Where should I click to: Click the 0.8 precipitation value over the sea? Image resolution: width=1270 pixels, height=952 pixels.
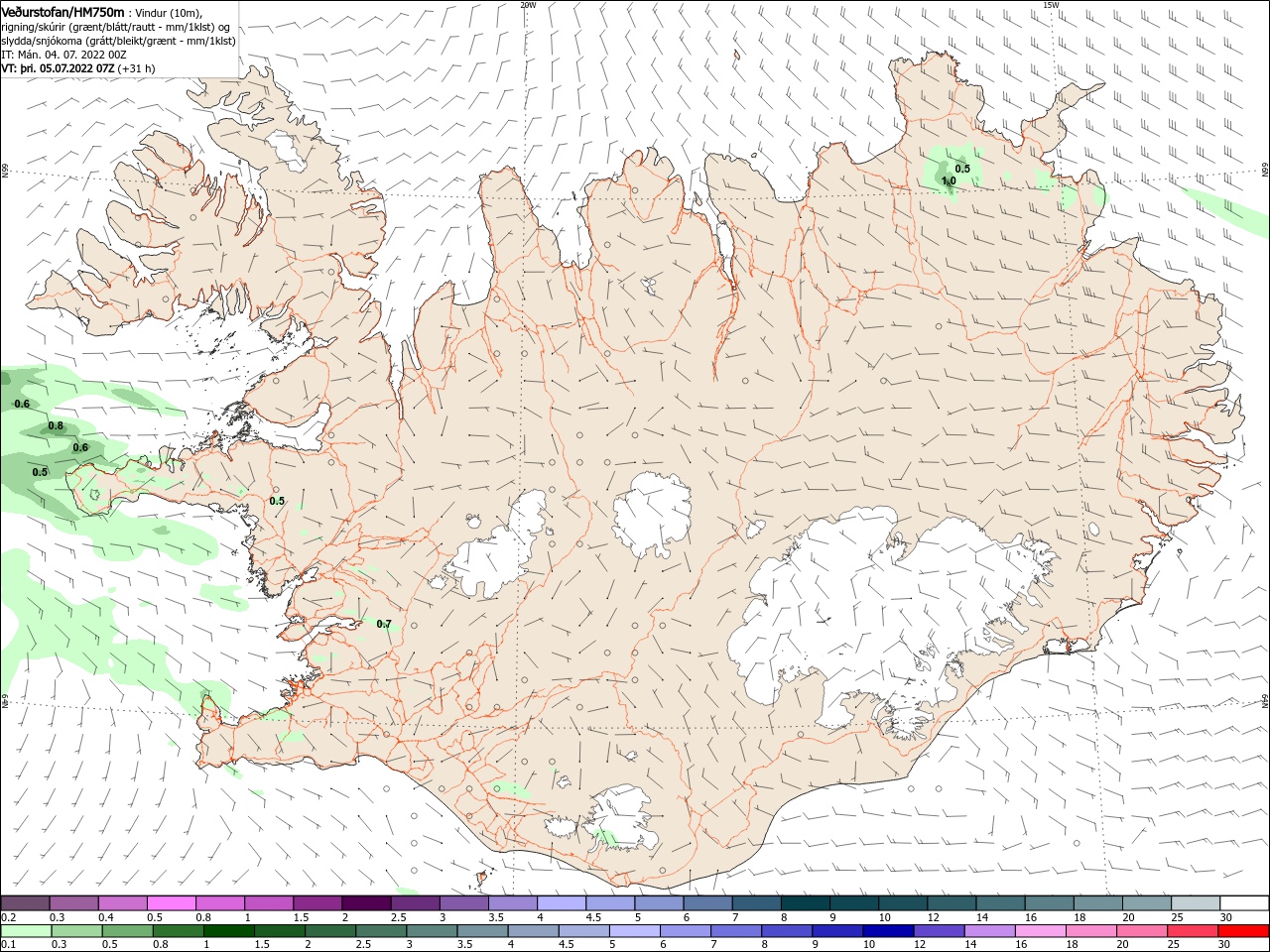(56, 425)
